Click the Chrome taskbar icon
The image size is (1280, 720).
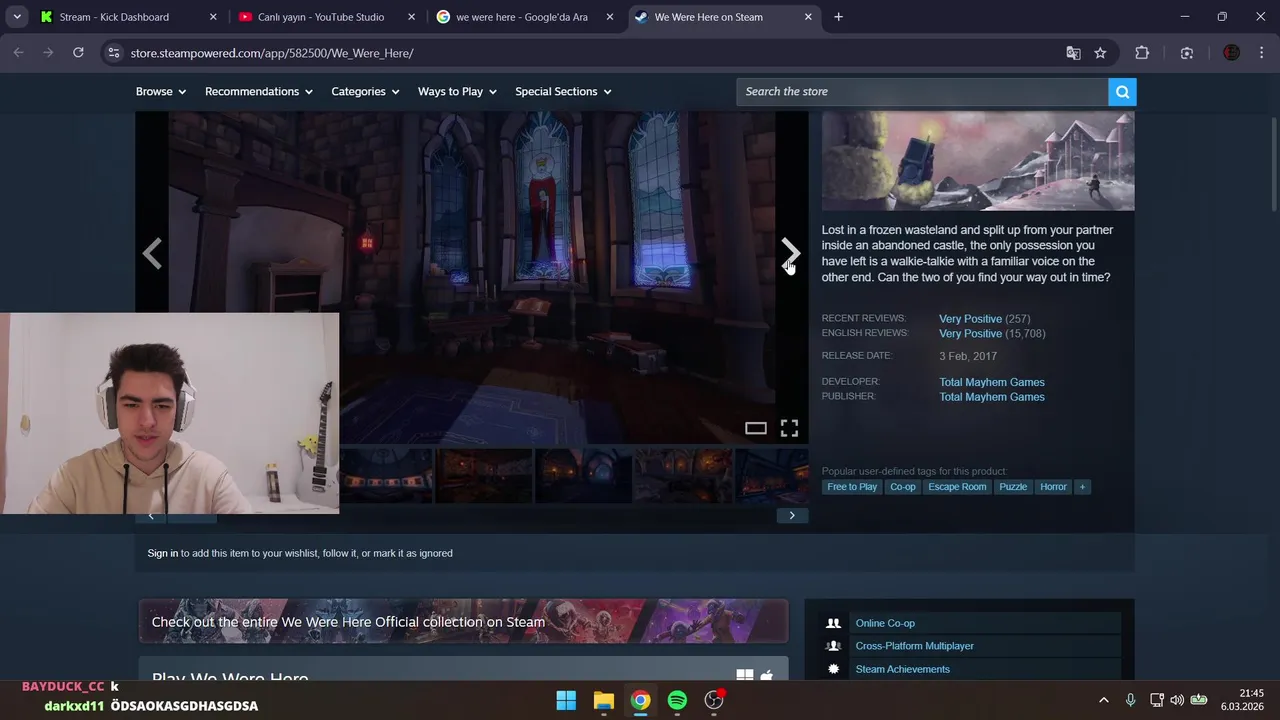point(640,700)
